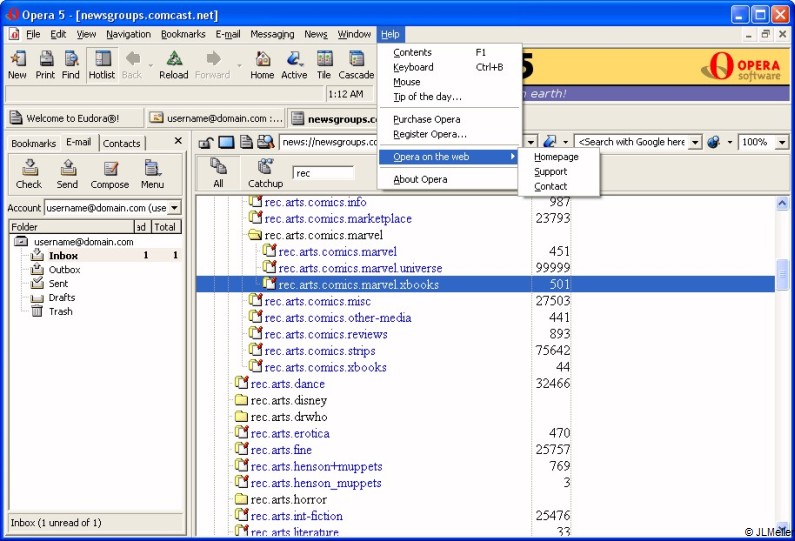
Task: Click the Tile windows icon
Action: pos(324,65)
